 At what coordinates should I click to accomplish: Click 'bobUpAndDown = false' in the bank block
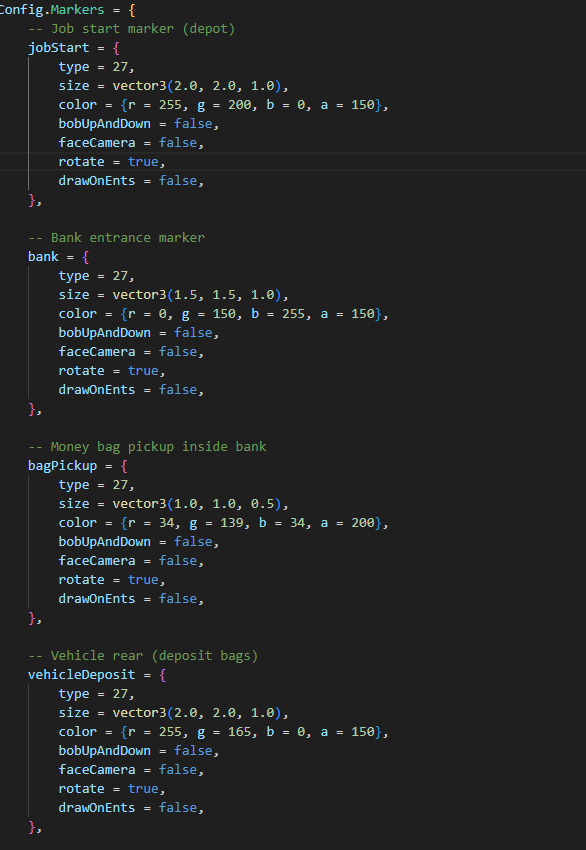point(139,332)
